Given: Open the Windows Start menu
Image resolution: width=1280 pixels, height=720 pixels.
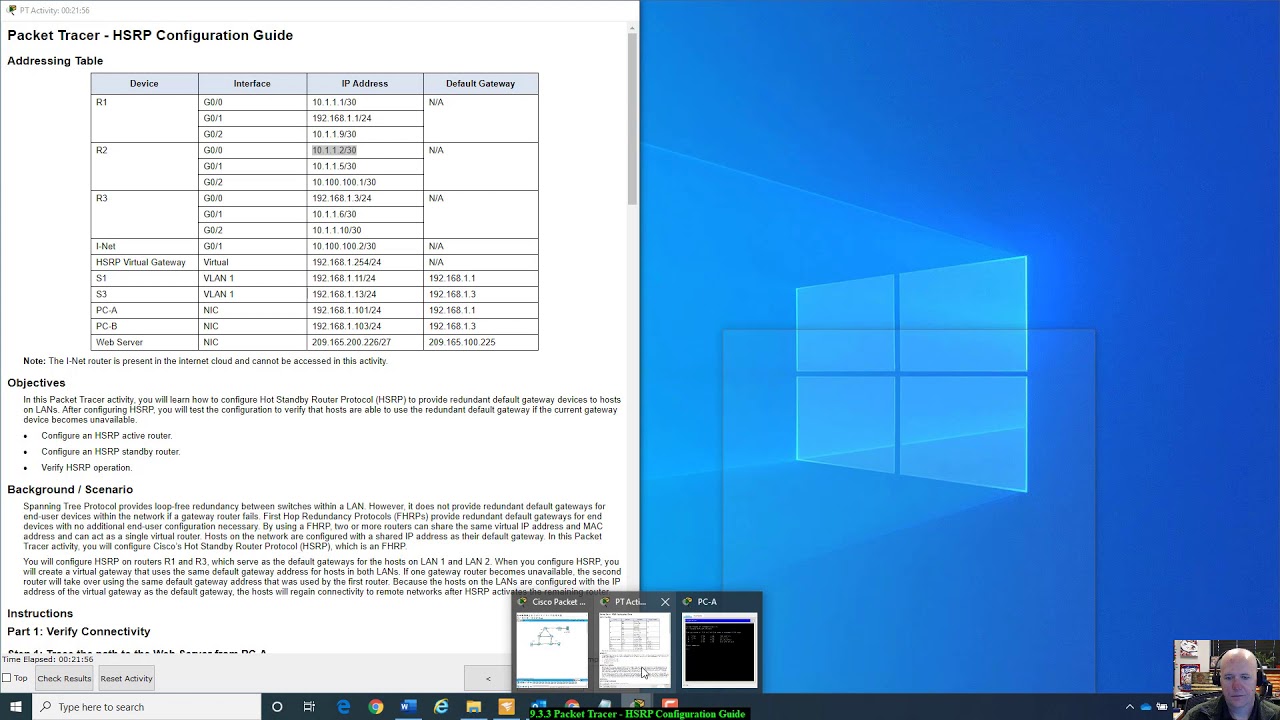Looking at the screenshot, I should [x=15, y=707].
